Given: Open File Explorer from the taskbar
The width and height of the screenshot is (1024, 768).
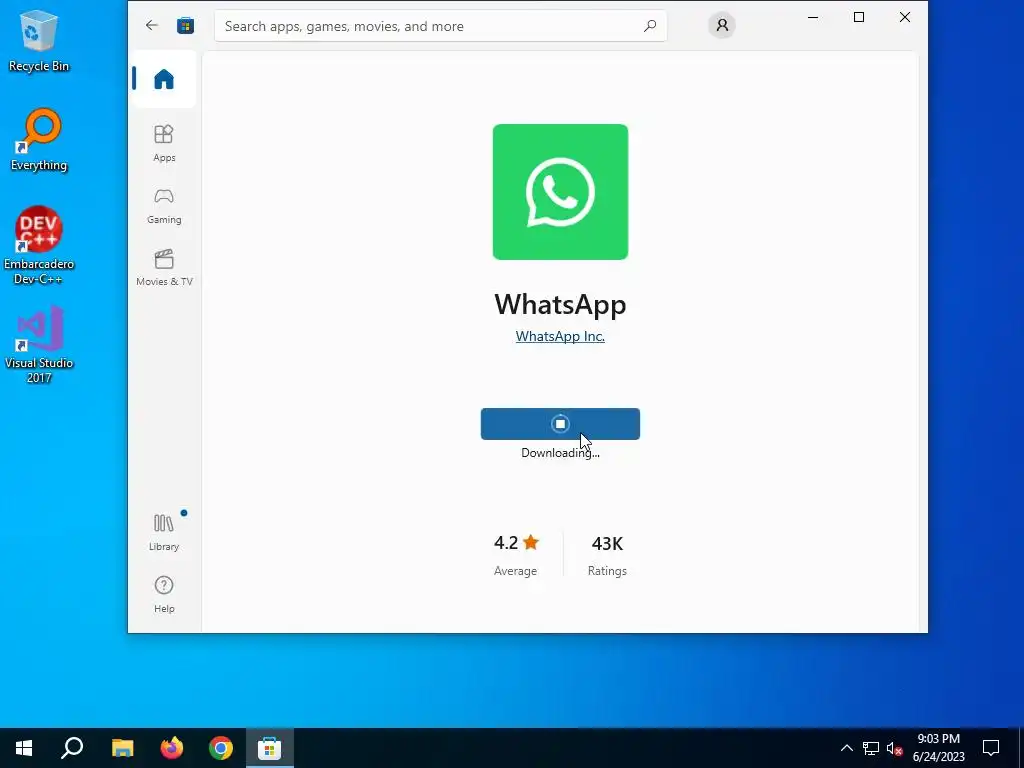Looking at the screenshot, I should pyautogui.click(x=122, y=748).
